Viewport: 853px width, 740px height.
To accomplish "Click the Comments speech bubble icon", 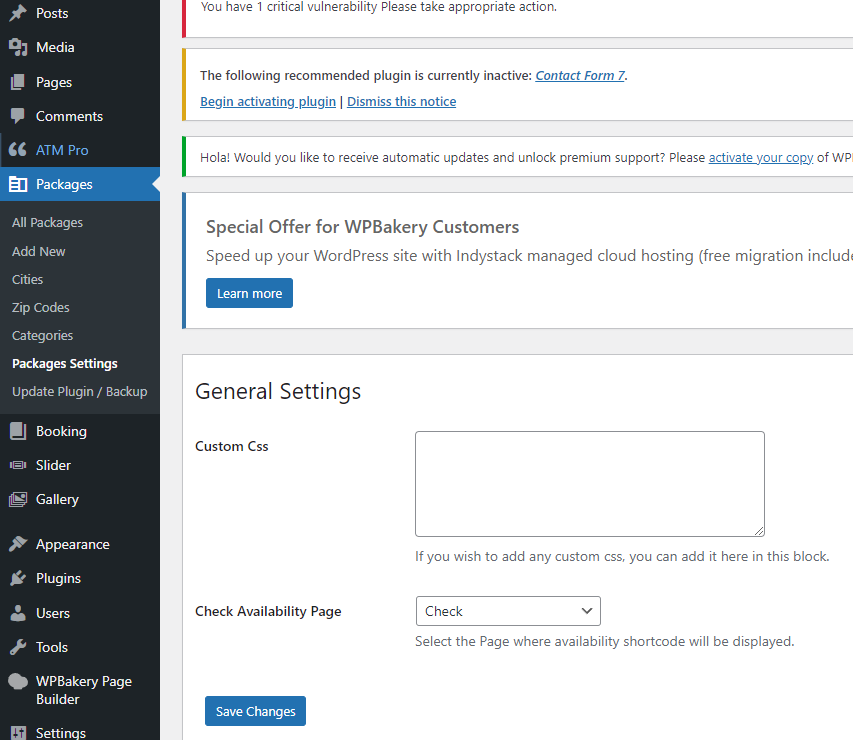I will click(x=18, y=116).
